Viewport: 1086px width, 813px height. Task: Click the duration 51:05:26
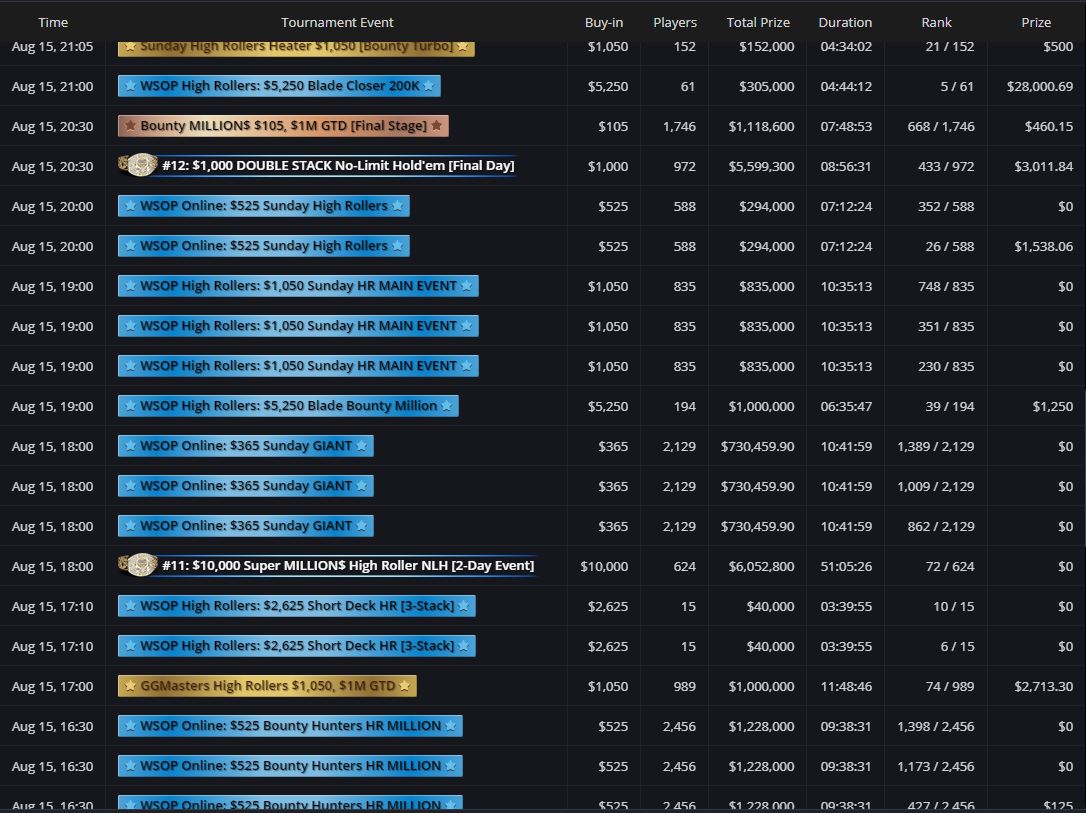tap(846, 566)
